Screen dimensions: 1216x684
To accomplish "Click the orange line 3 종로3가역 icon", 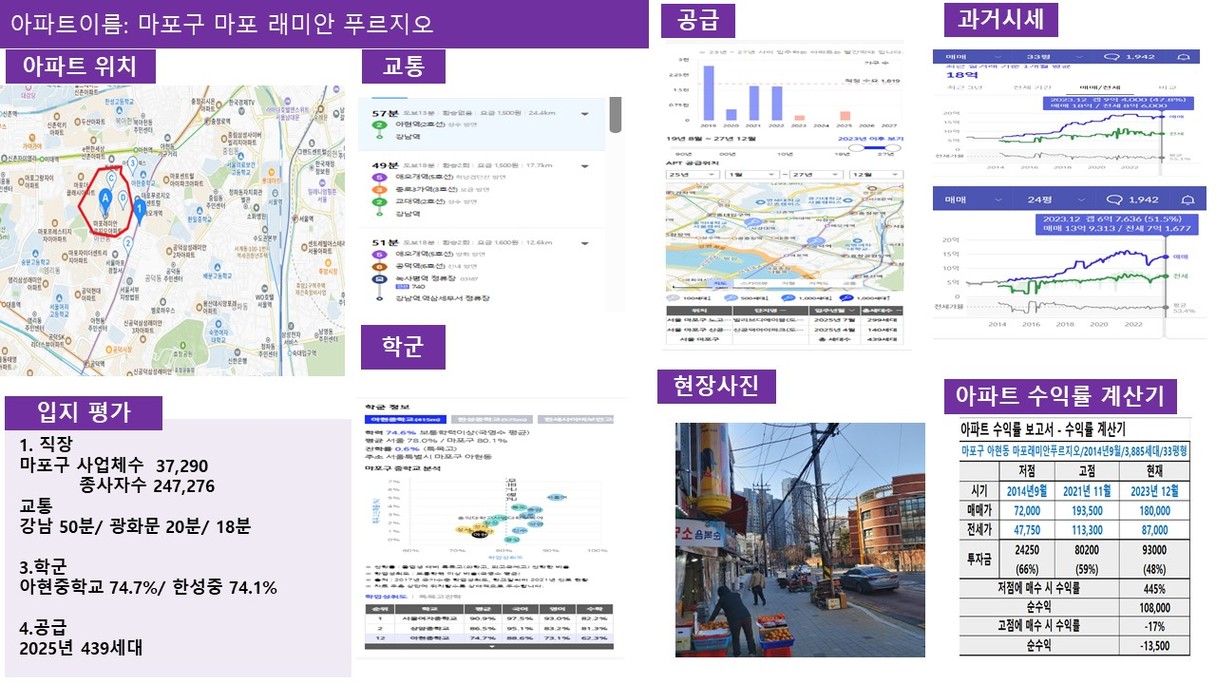I will pyautogui.click(x=378, y=188).
